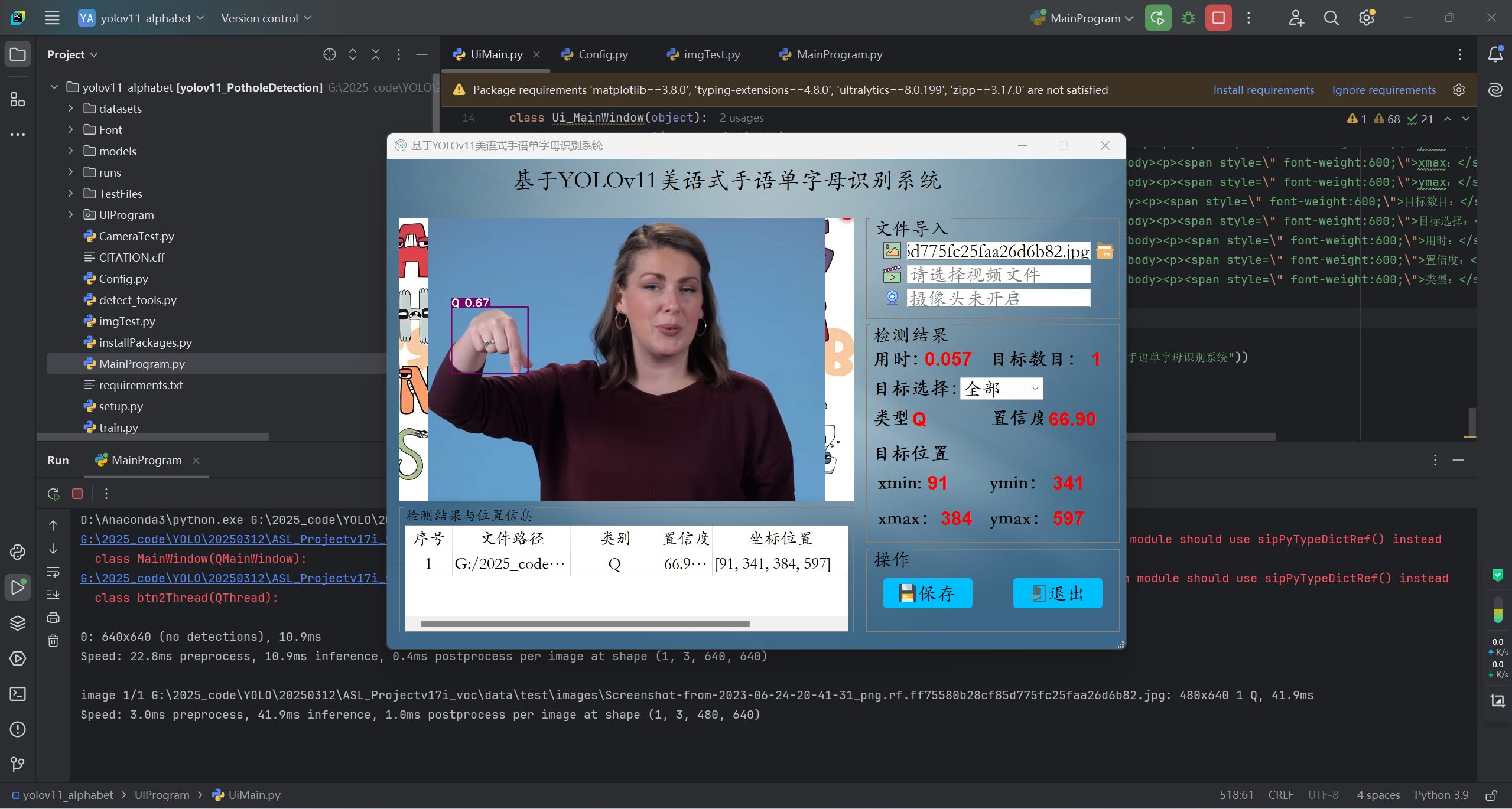Print console output icon
This screenshot has width=1512, height=809.
53,618
